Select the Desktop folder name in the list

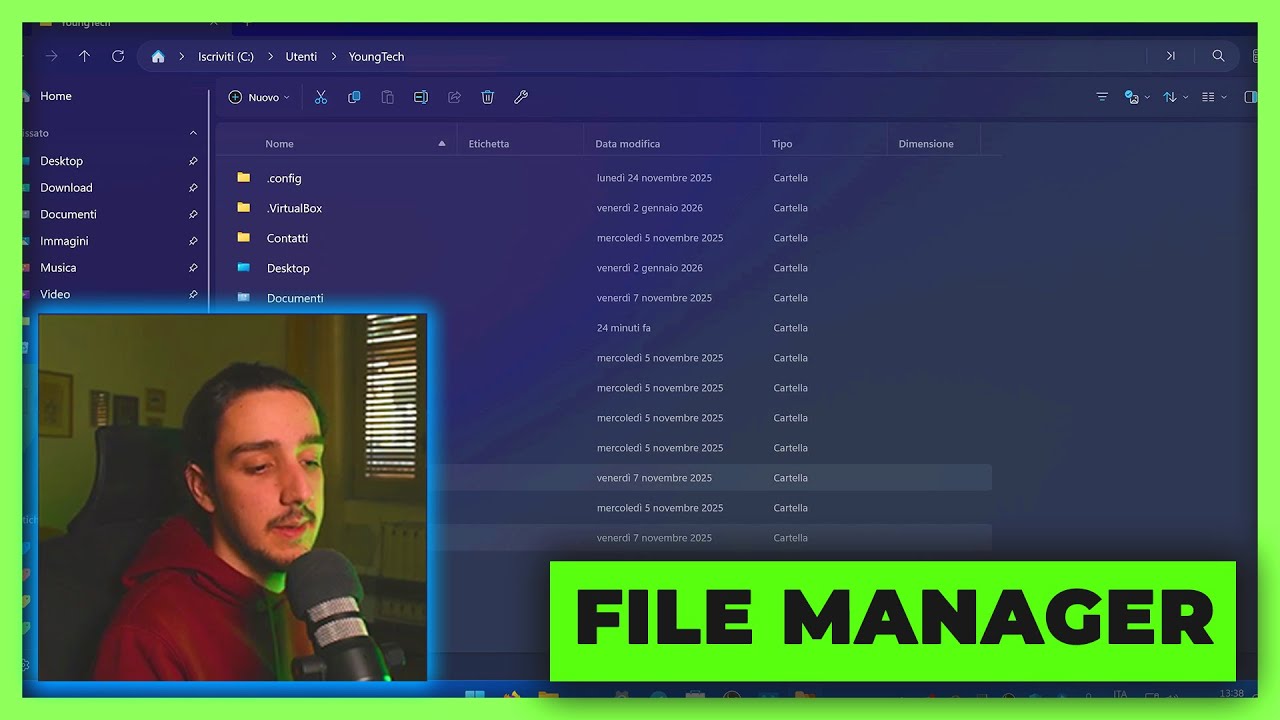pos(288,268)
